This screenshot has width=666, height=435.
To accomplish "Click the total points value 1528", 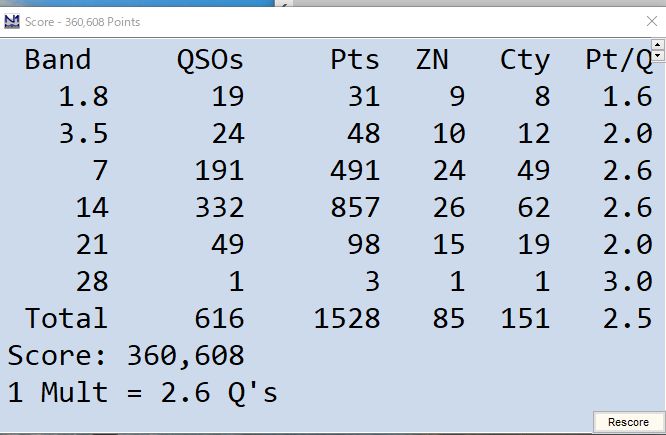I will point(347,319).
